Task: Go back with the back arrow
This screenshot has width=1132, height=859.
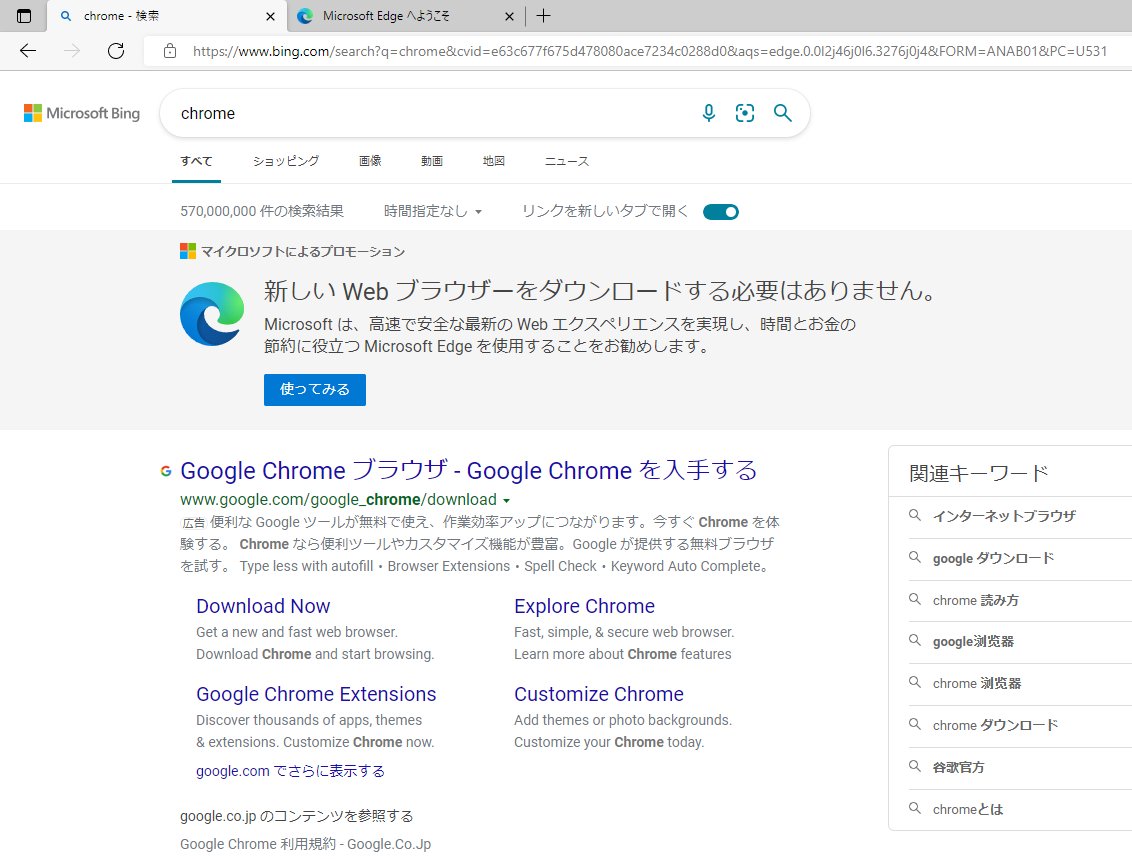Action: tap(27, 51)
